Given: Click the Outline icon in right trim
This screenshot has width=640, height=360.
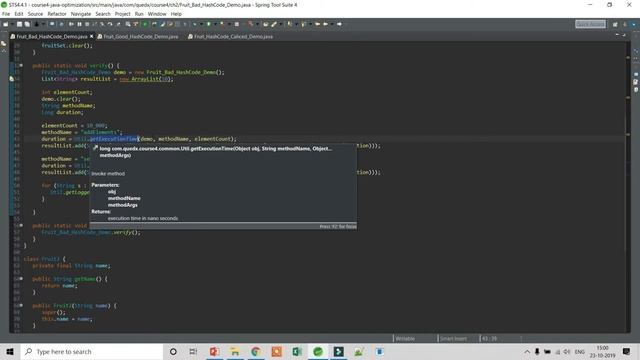Looking at the screenshot, I should pyautogui.click(x=636, y=90).
